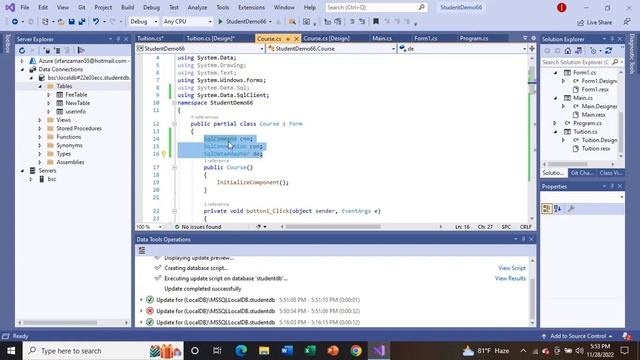This screenshot has height=360, width=640.
Task: Open Google Chrome from the taskbar
Action: (356, 351)
